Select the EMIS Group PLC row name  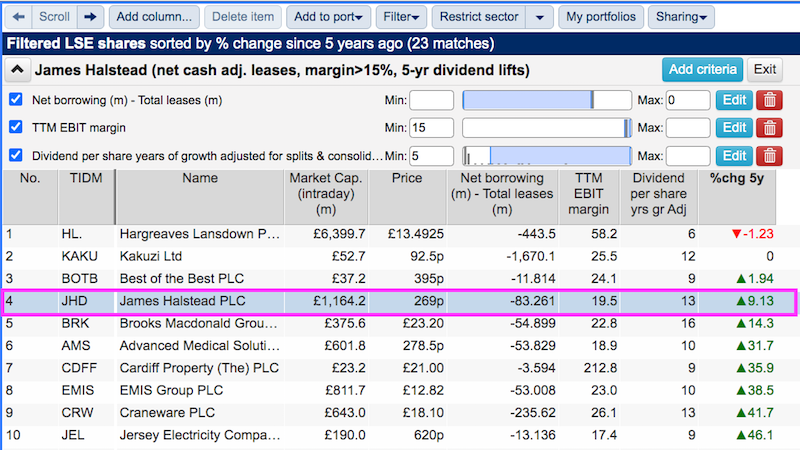171,390
